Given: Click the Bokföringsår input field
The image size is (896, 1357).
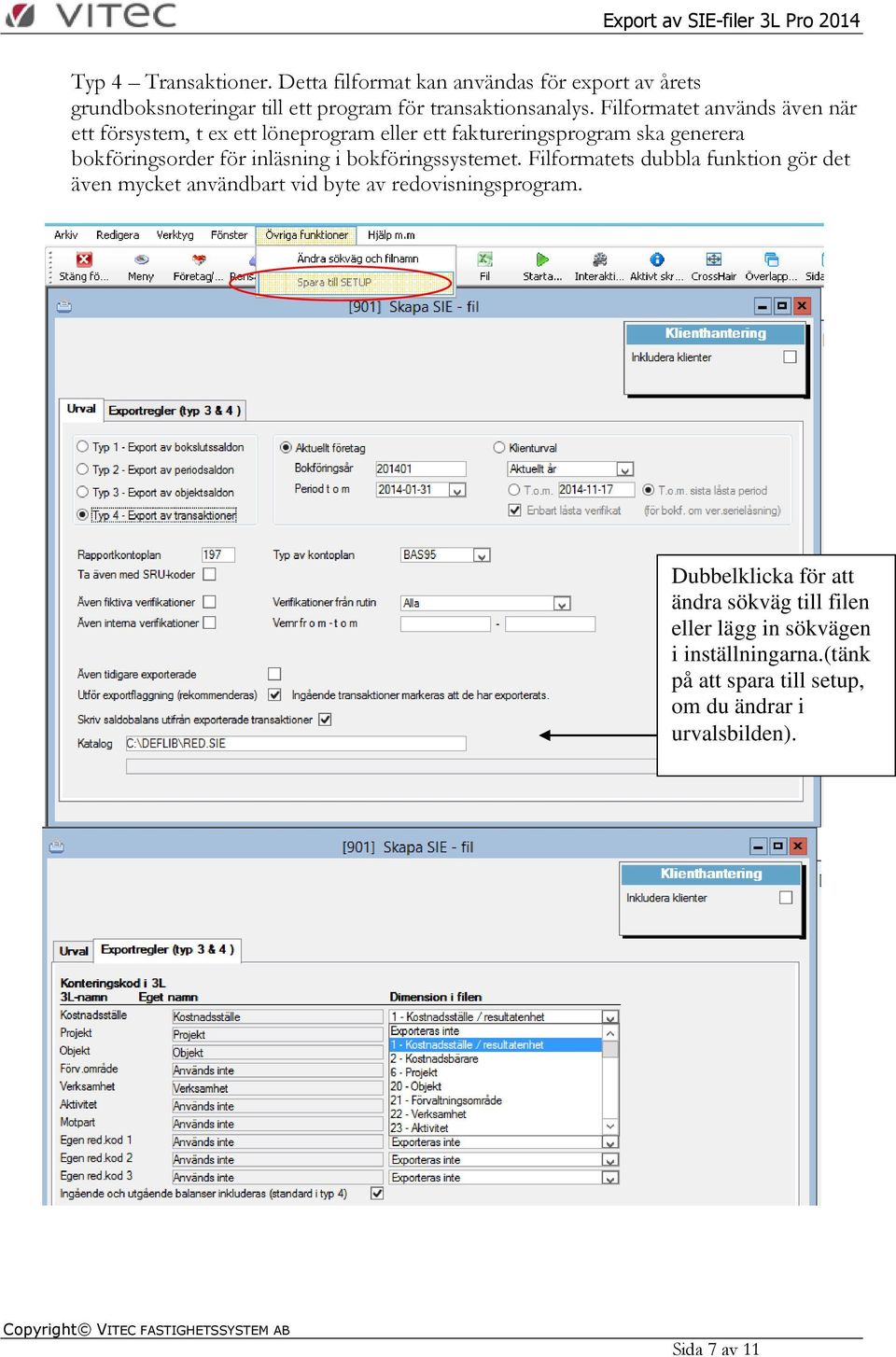Looking at the screenshot, I should point(420,469).
